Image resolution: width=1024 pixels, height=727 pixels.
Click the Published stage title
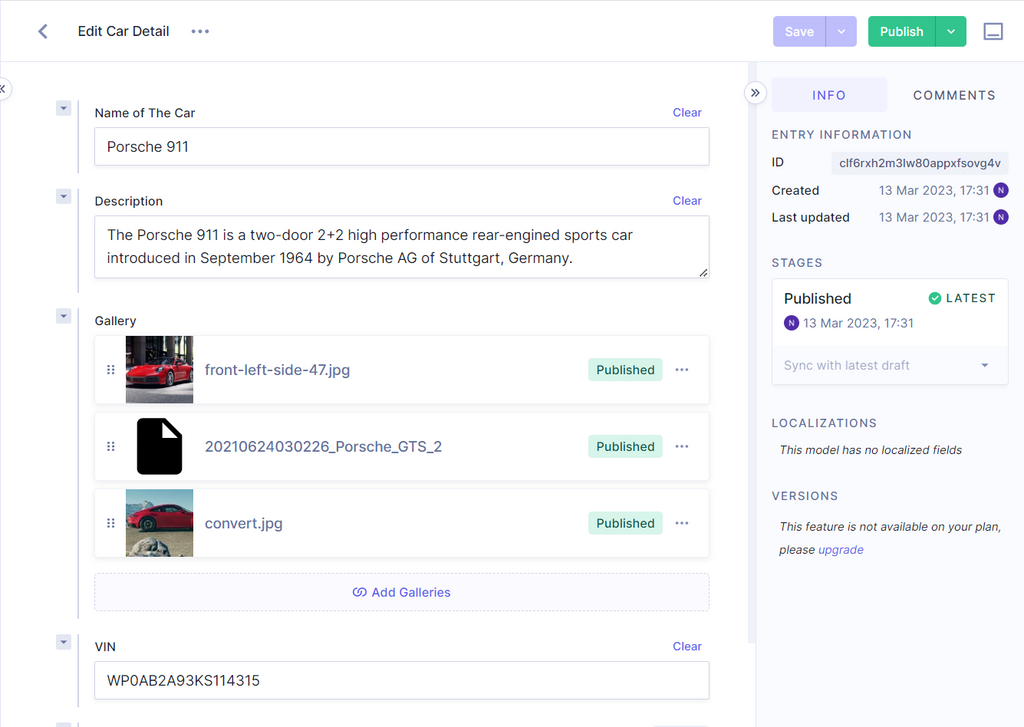(818, 299)
